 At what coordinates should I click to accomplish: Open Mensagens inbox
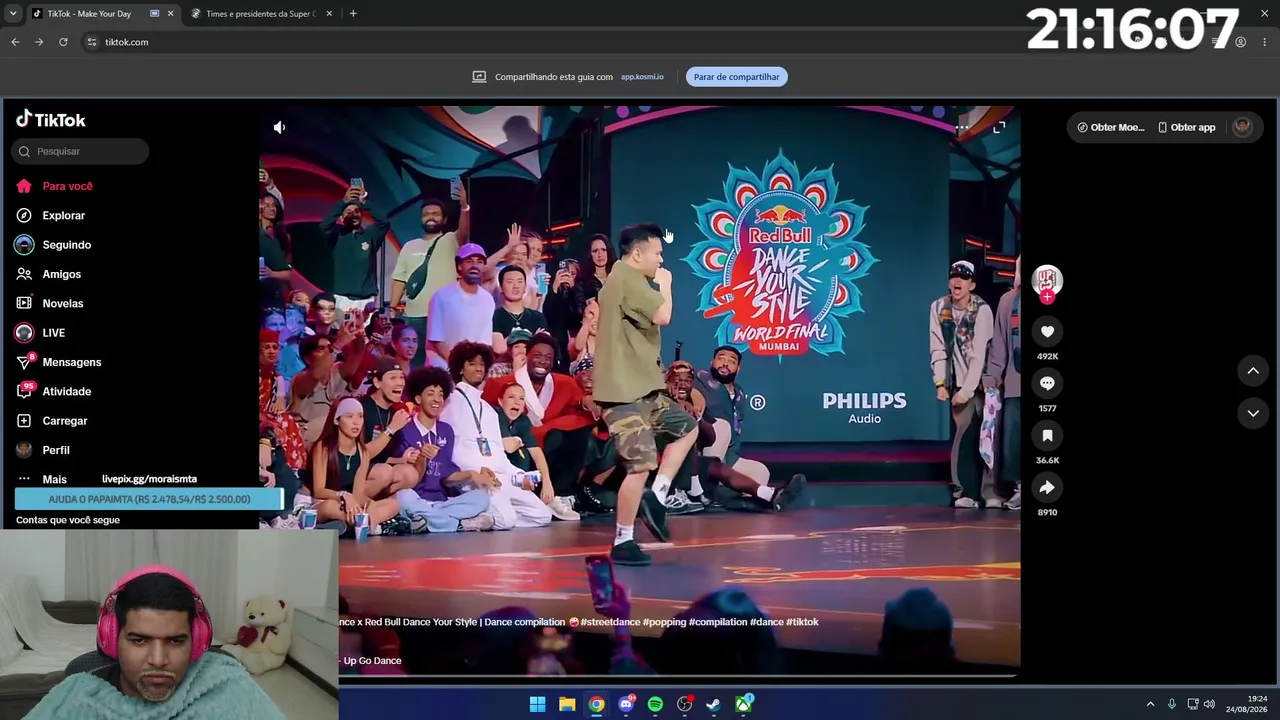click(x=59, y=362)
